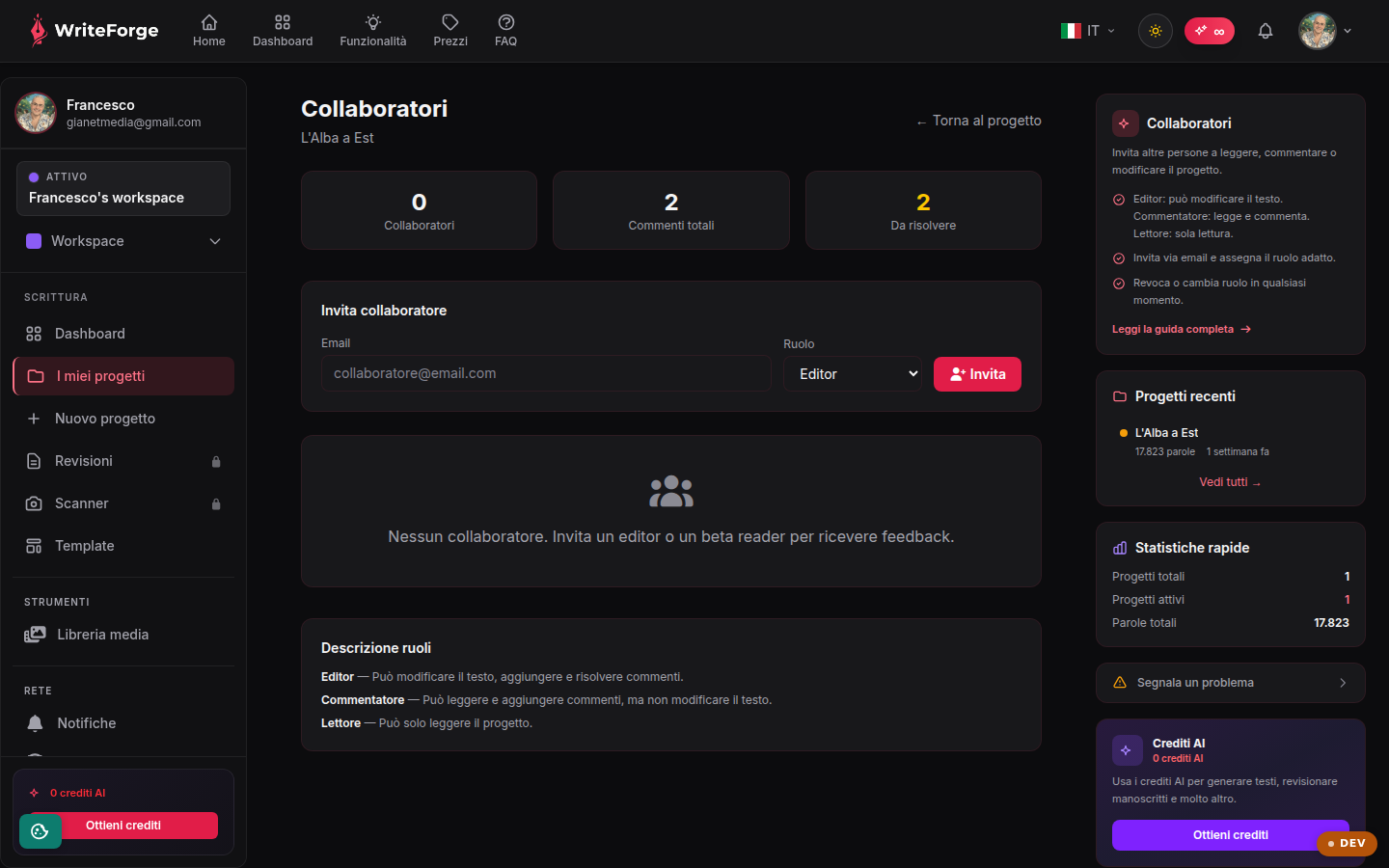Click the red Ottieni crediti sidebar button
Screen dimensions: 1389x868
tap(123, 826)
